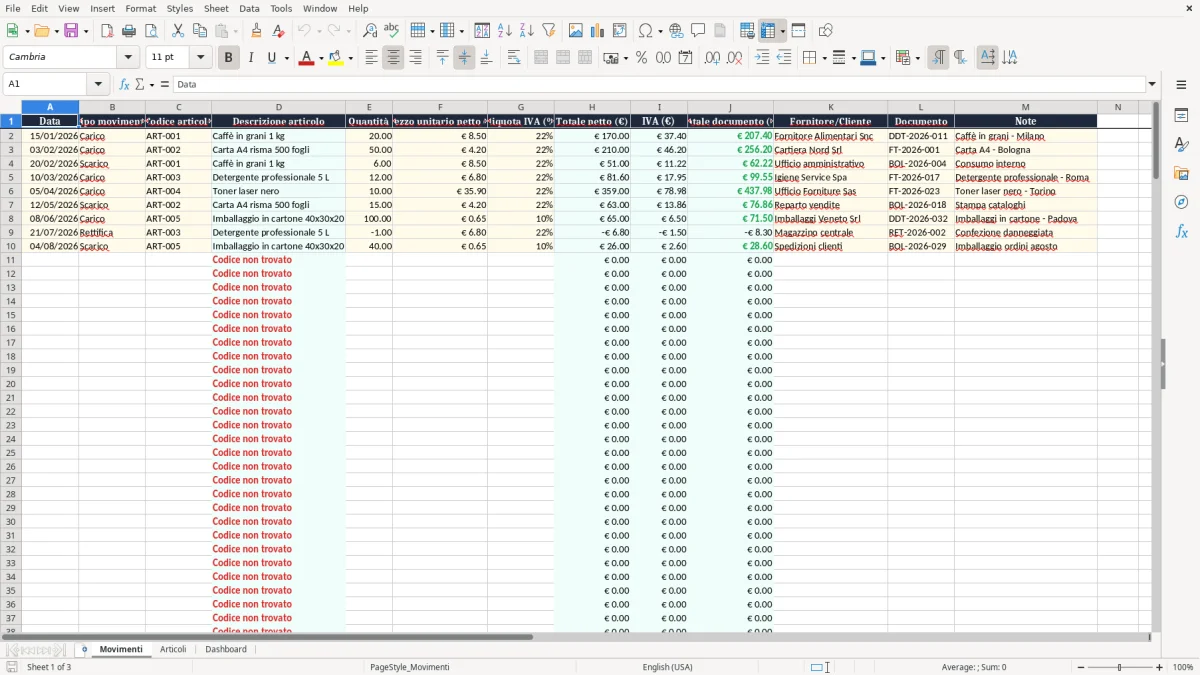Viewport: 1200px width, 675px height.
Task: Open the Function Wizard fx icon
Action: tap(125, 84)
